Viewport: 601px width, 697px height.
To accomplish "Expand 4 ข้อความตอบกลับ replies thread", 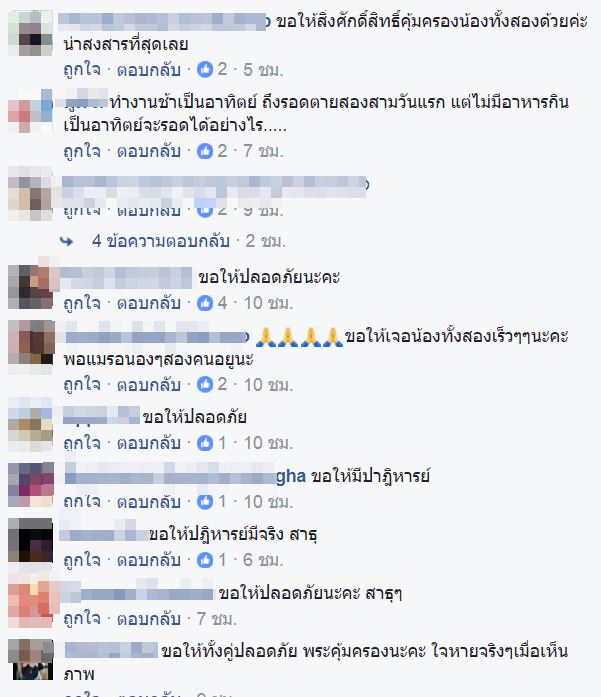I will pyautogui.click(x=161, y=241).
